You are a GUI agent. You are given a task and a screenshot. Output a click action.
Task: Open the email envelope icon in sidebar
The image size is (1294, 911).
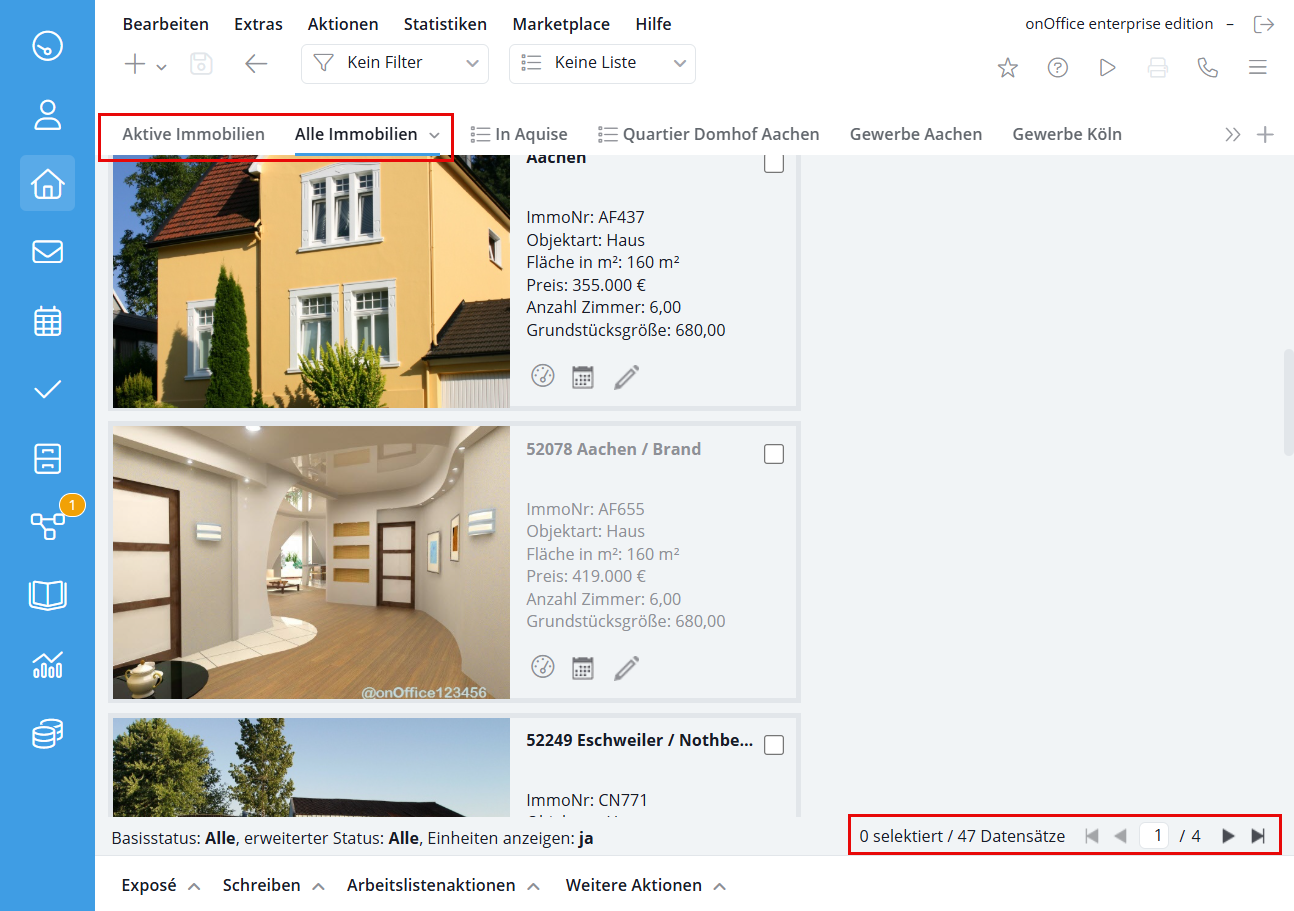point(47,252)
